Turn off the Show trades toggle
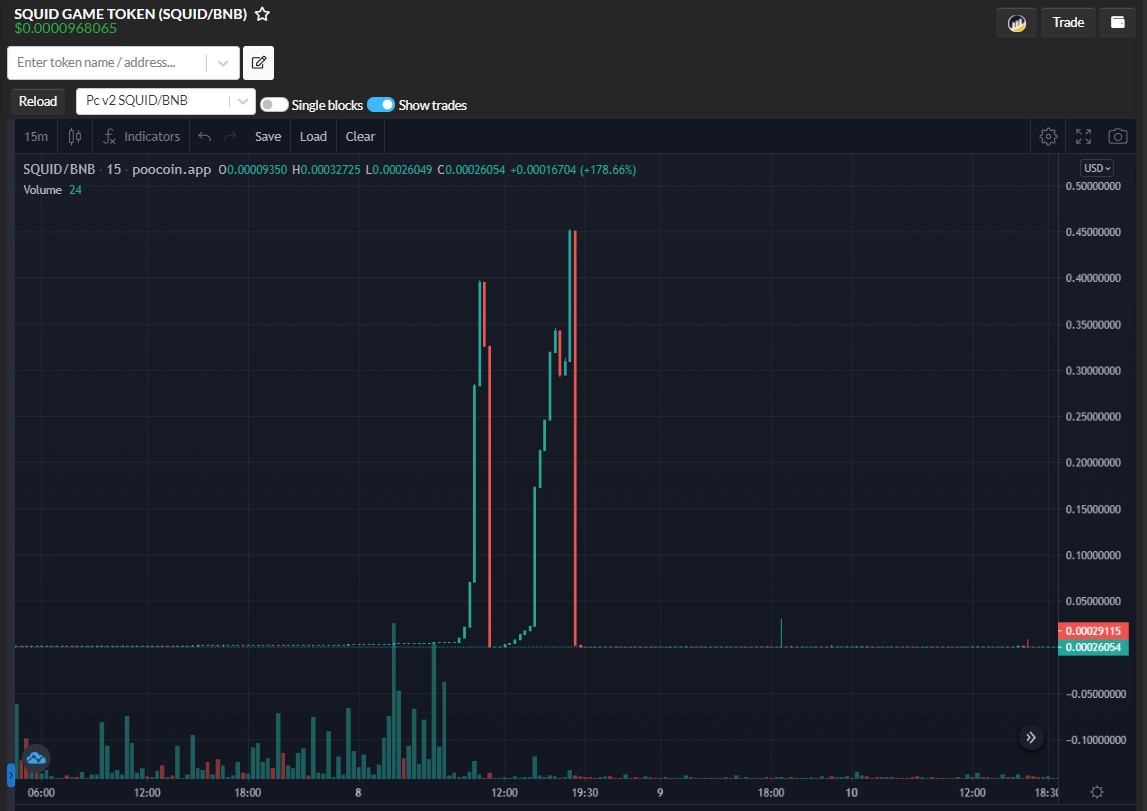 click(381, 105)
